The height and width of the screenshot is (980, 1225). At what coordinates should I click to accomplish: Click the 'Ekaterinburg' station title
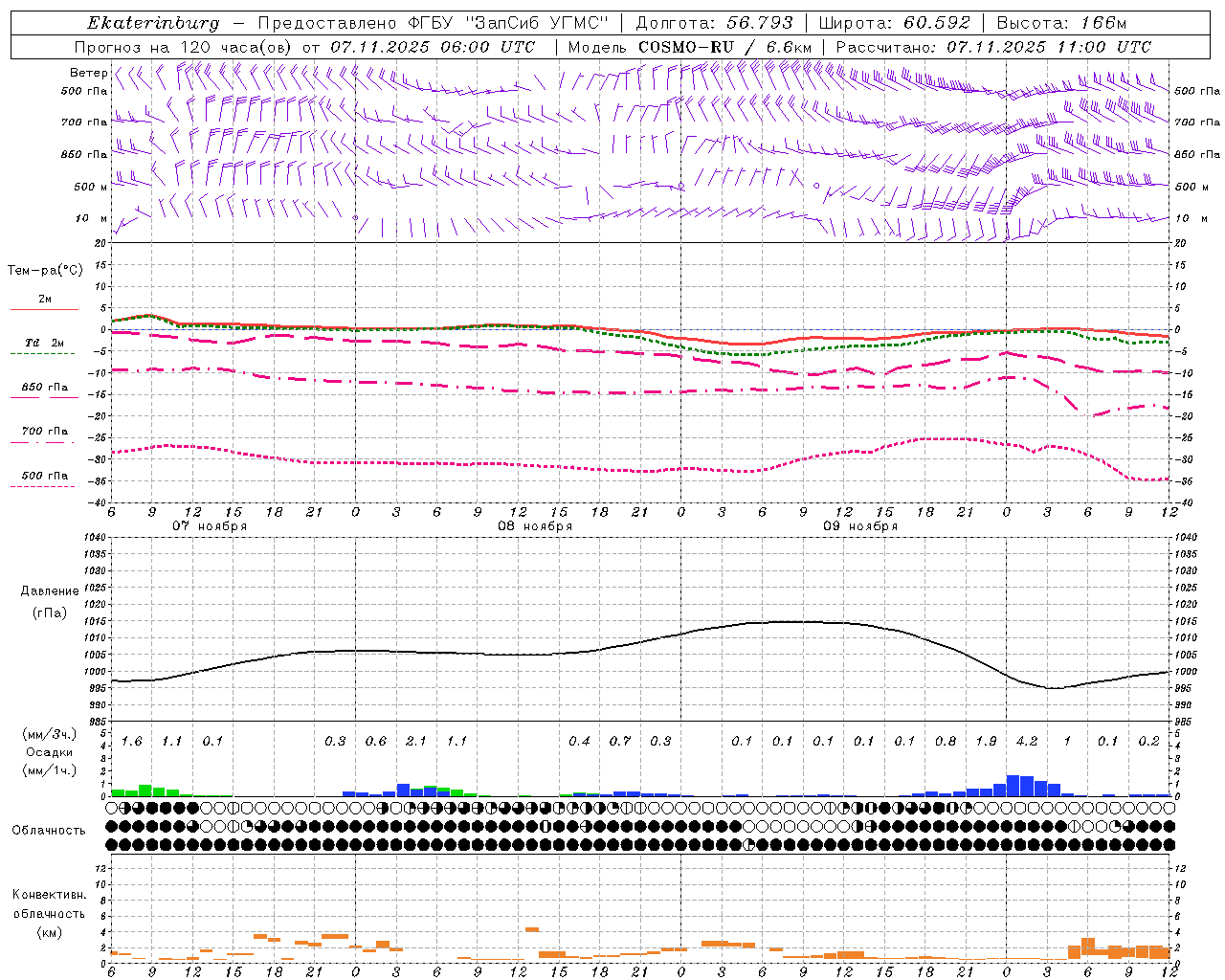pyautogui.click(x=153, y=23)
